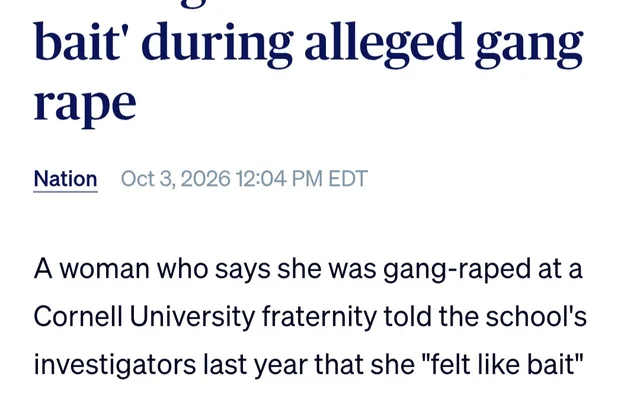Viewport: 640px width, 400px height.
Task: Click "during" in the article headline
Action: click(217, 43)
